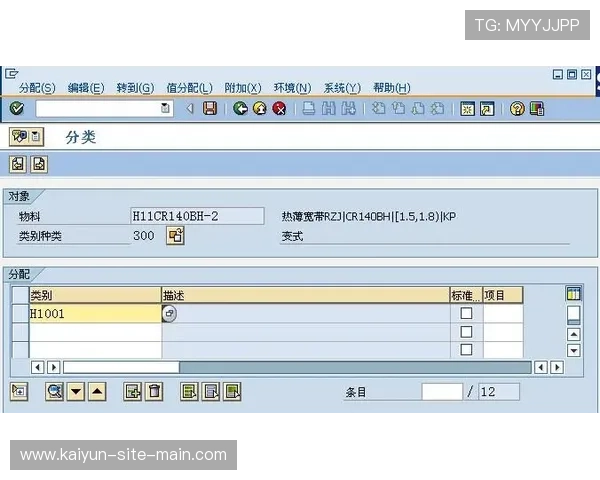Click the table configuration icon at top right of table
This screenshot has height=480, width=600.
pos(573,294)
